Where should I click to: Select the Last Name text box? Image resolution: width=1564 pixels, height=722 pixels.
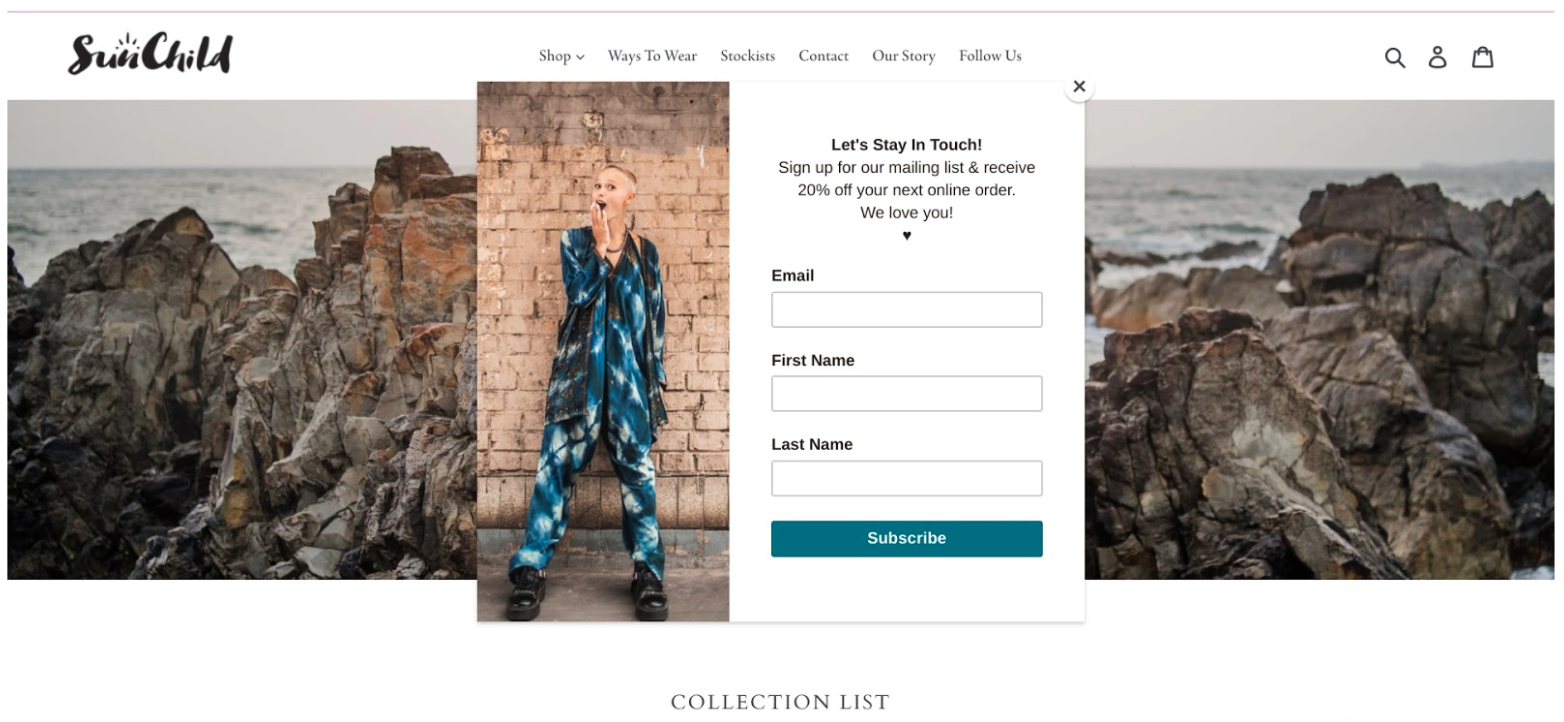[x=906, y=478]
